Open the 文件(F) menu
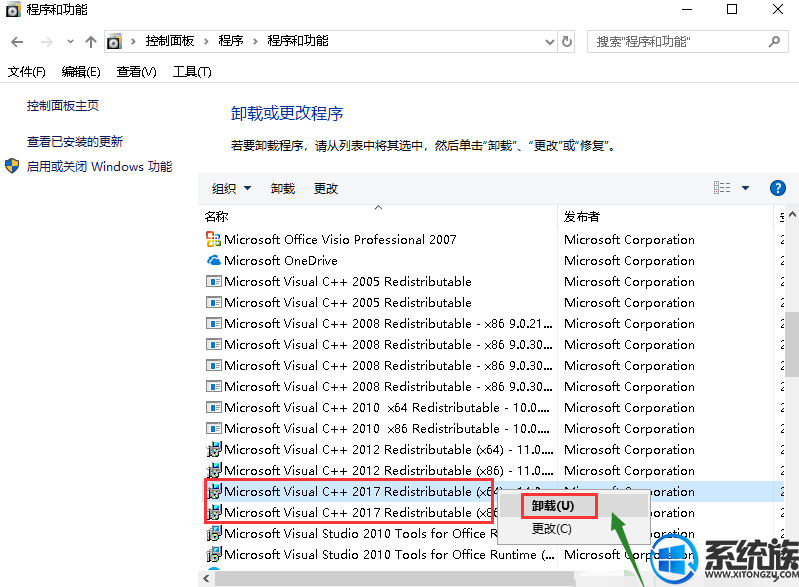Viewport: 799px width, 587px height. click(x=26, y=72)
